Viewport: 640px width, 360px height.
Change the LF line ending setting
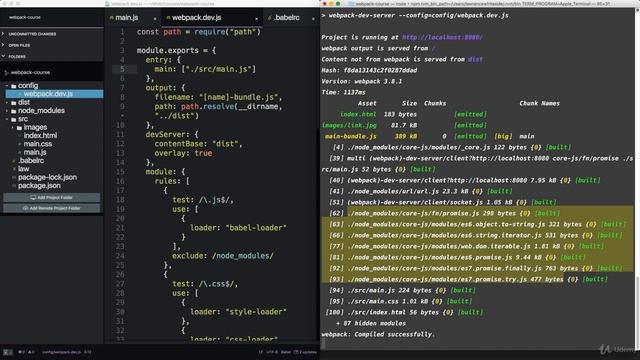260,352
